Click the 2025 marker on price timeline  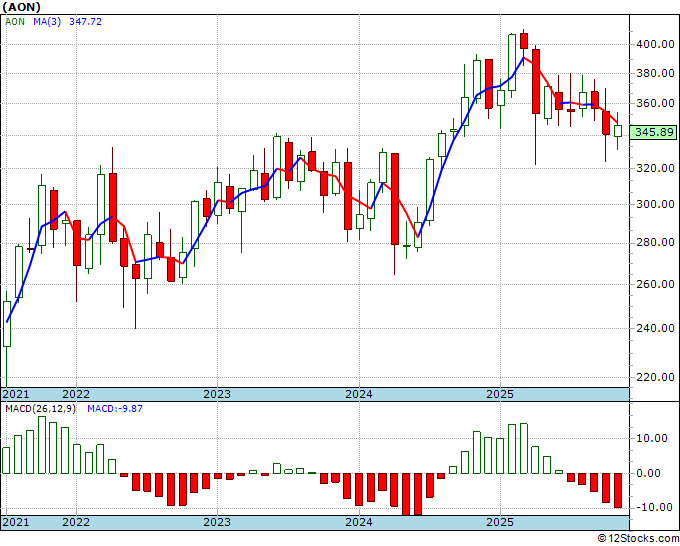click(x=500, y=394)
